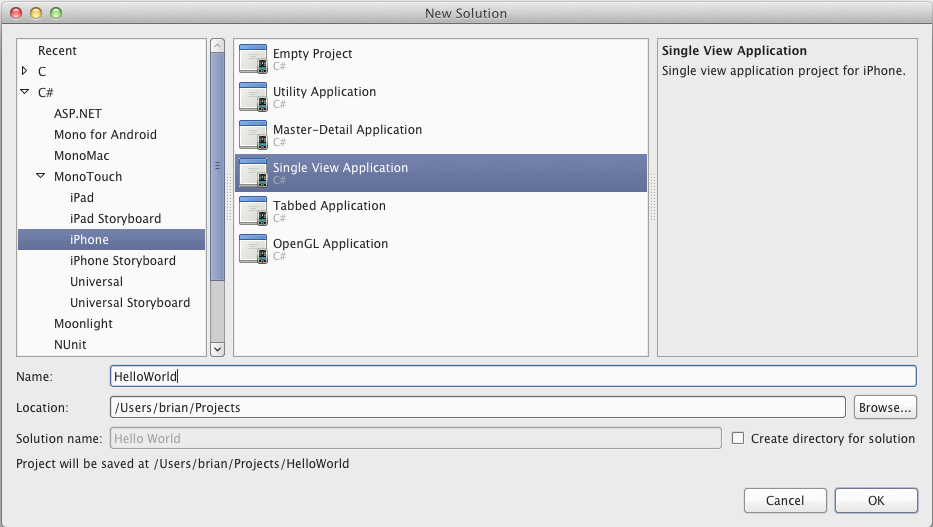
Task: Select Universal project type
Action: point(96,281)
